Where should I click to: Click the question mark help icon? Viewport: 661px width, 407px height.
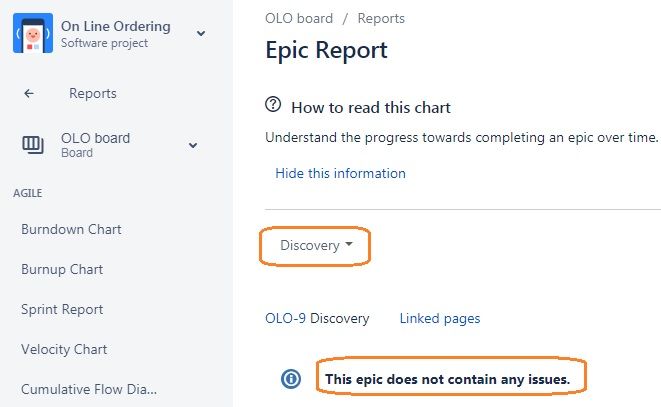[273, 105]
